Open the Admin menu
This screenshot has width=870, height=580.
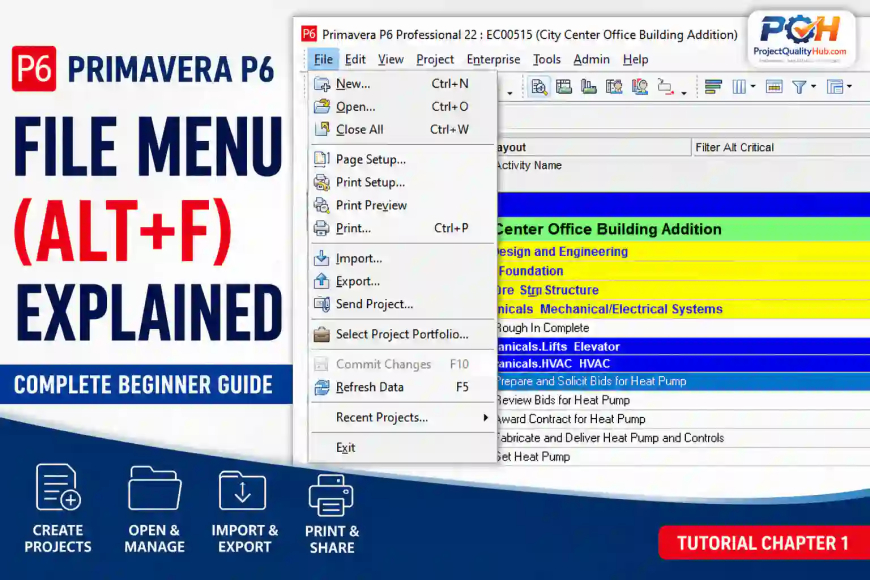[591, 59]
